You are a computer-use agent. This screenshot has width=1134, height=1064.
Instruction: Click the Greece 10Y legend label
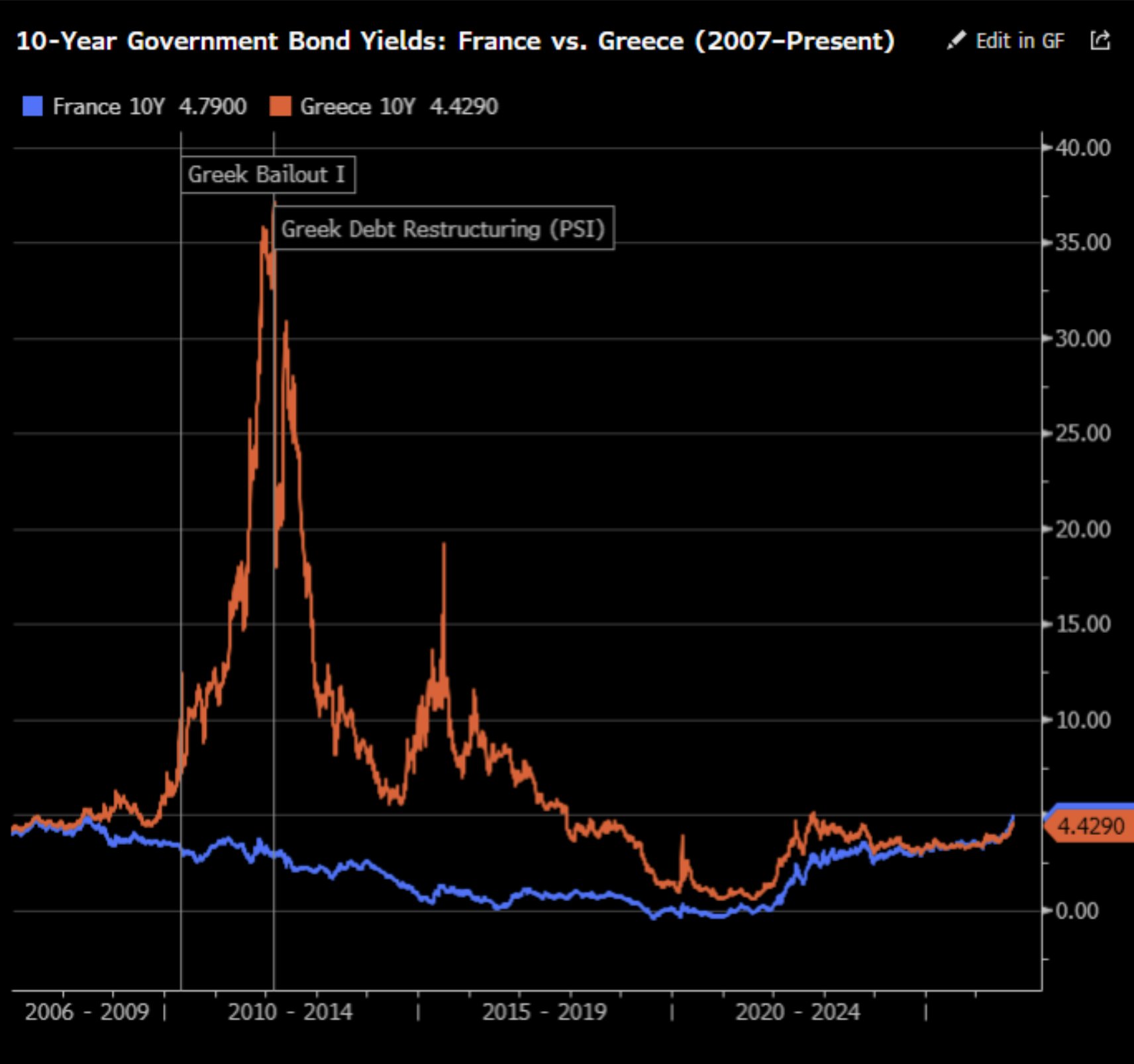[358, 107]
